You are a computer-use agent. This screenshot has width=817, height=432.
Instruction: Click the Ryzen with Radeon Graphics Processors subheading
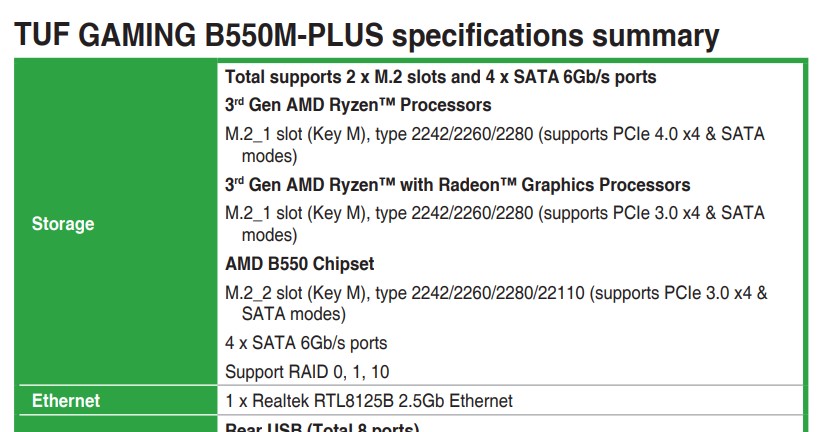click(x=457, y=185)
